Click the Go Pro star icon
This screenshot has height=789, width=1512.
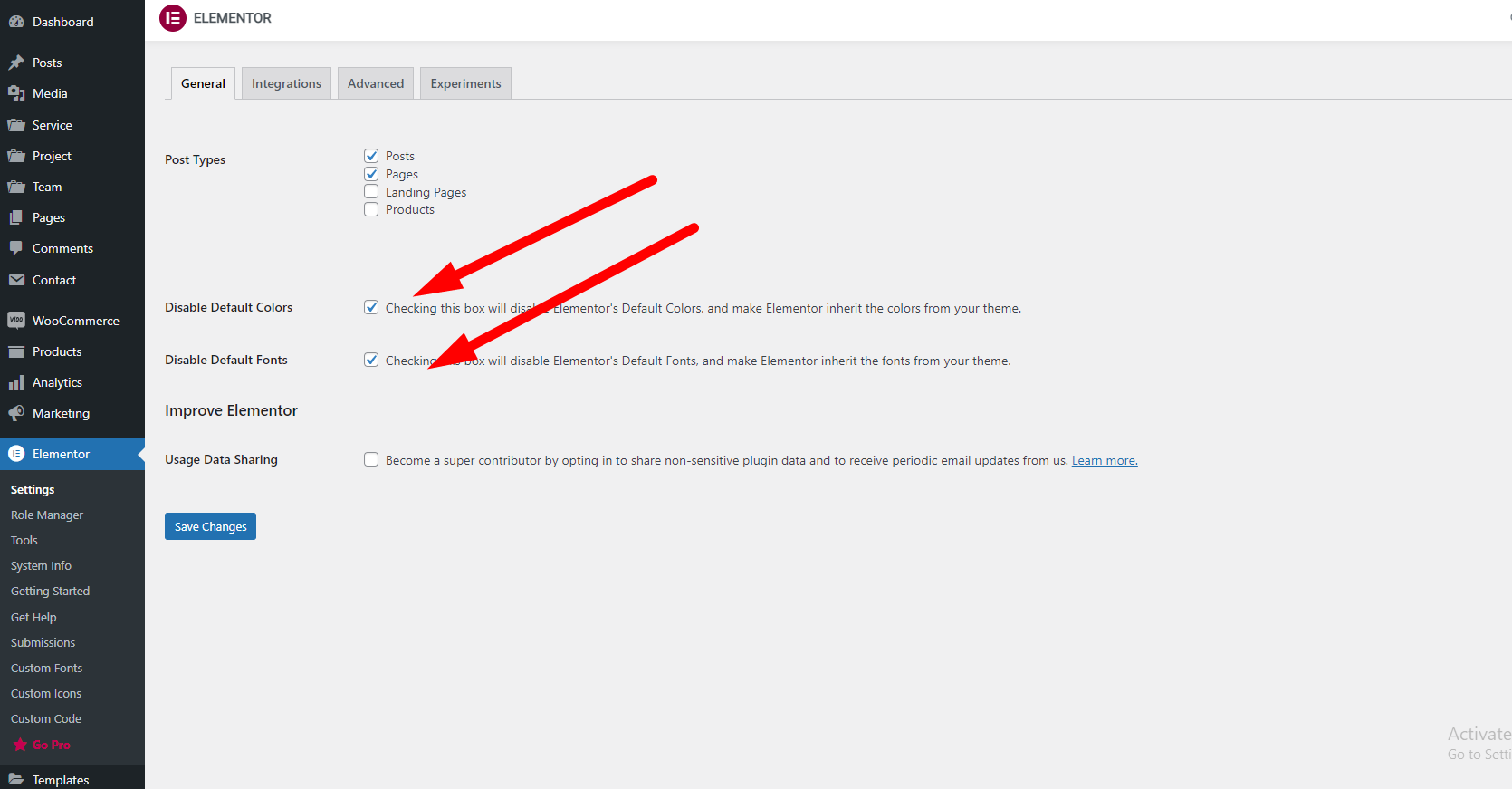coord(20,745)
